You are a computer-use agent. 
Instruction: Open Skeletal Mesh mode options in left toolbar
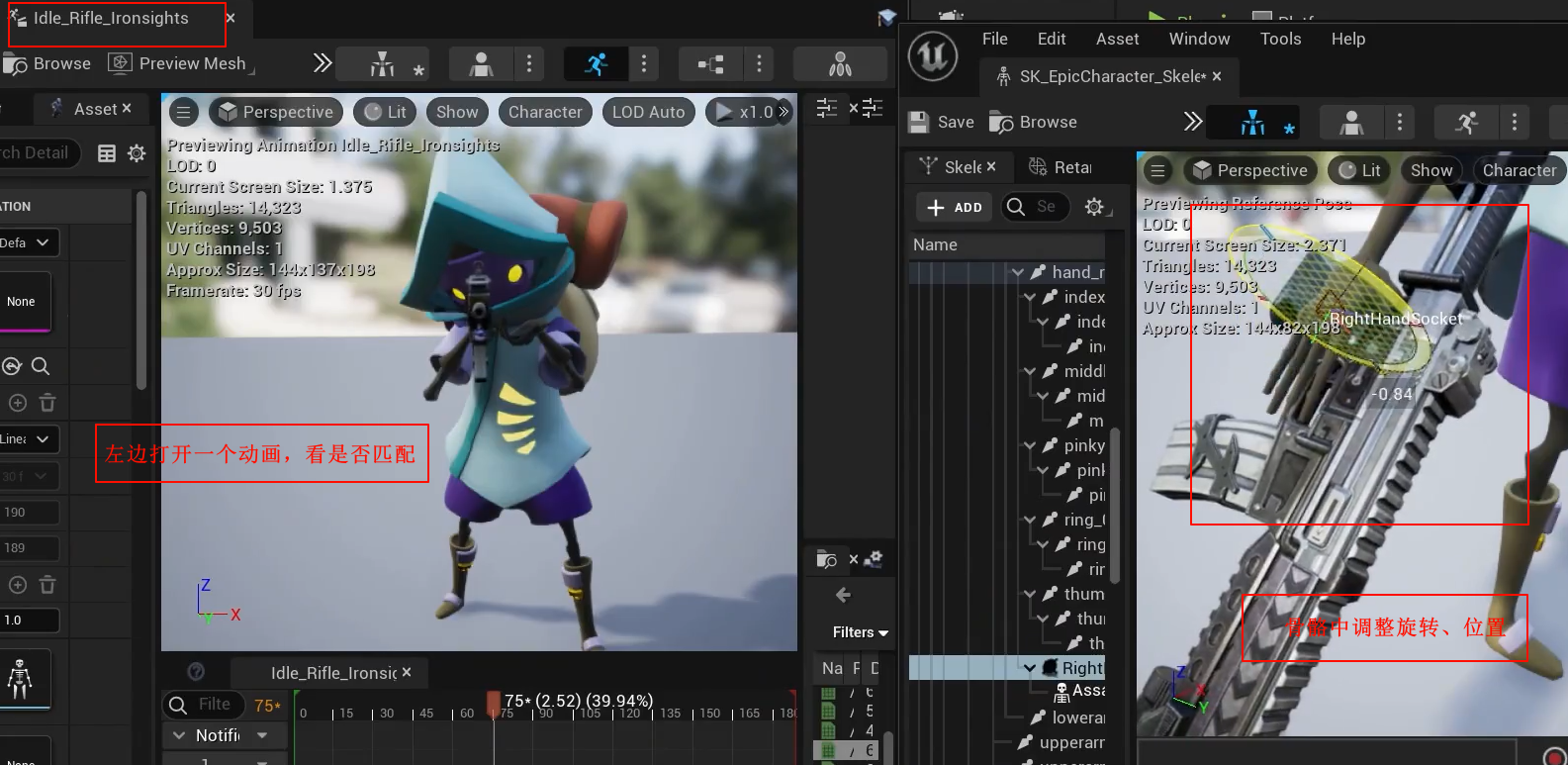[x=529, y=64]
